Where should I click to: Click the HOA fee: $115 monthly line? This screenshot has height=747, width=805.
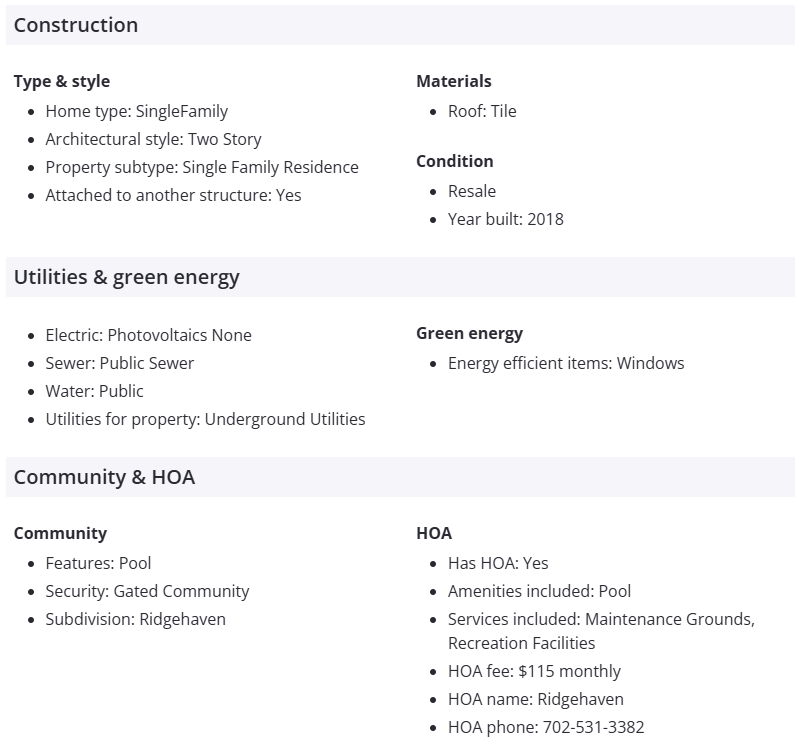pos(534,671)
